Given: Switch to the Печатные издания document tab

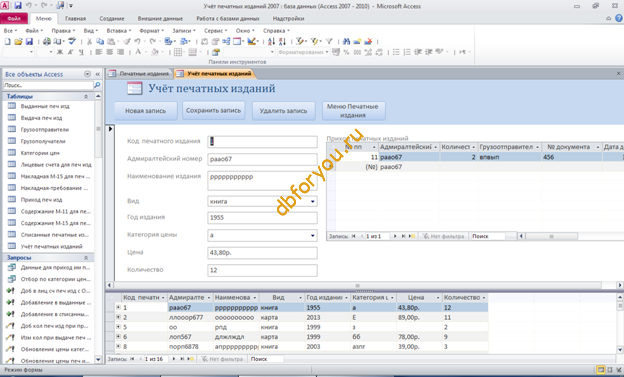Looking at the screenshot, I should (140, 74).
